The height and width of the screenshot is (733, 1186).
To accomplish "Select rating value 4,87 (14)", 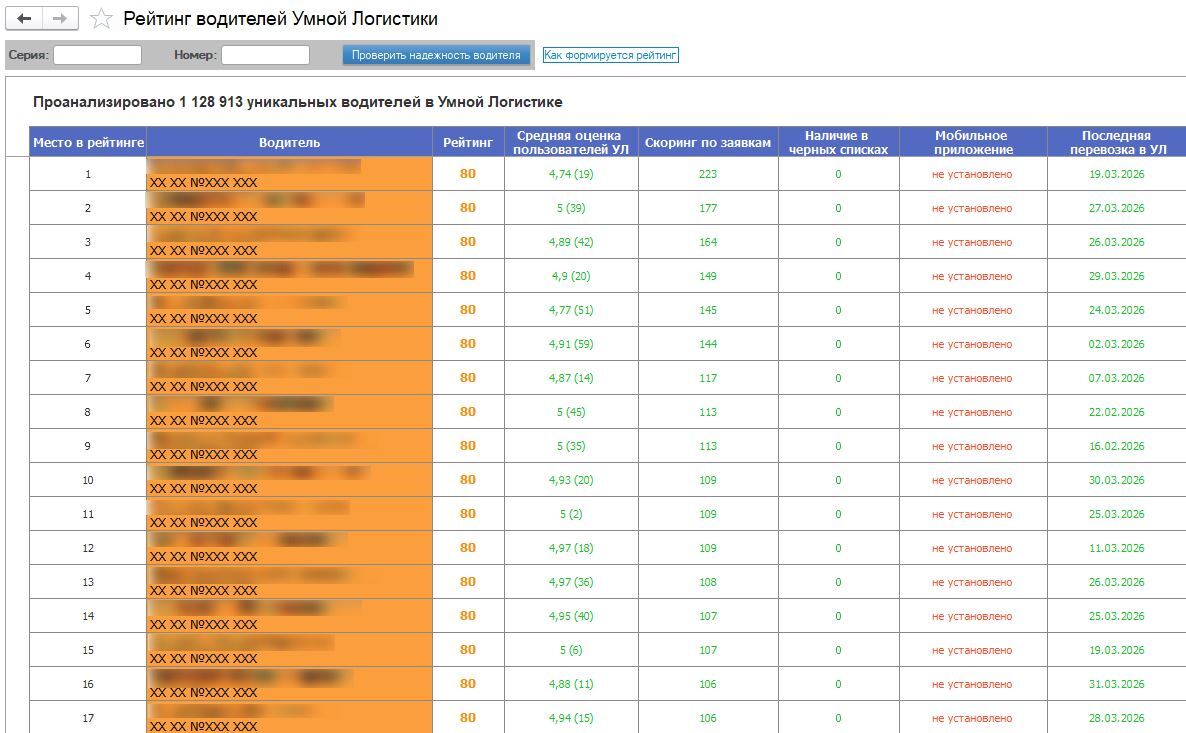I will [x=571, y=378].
